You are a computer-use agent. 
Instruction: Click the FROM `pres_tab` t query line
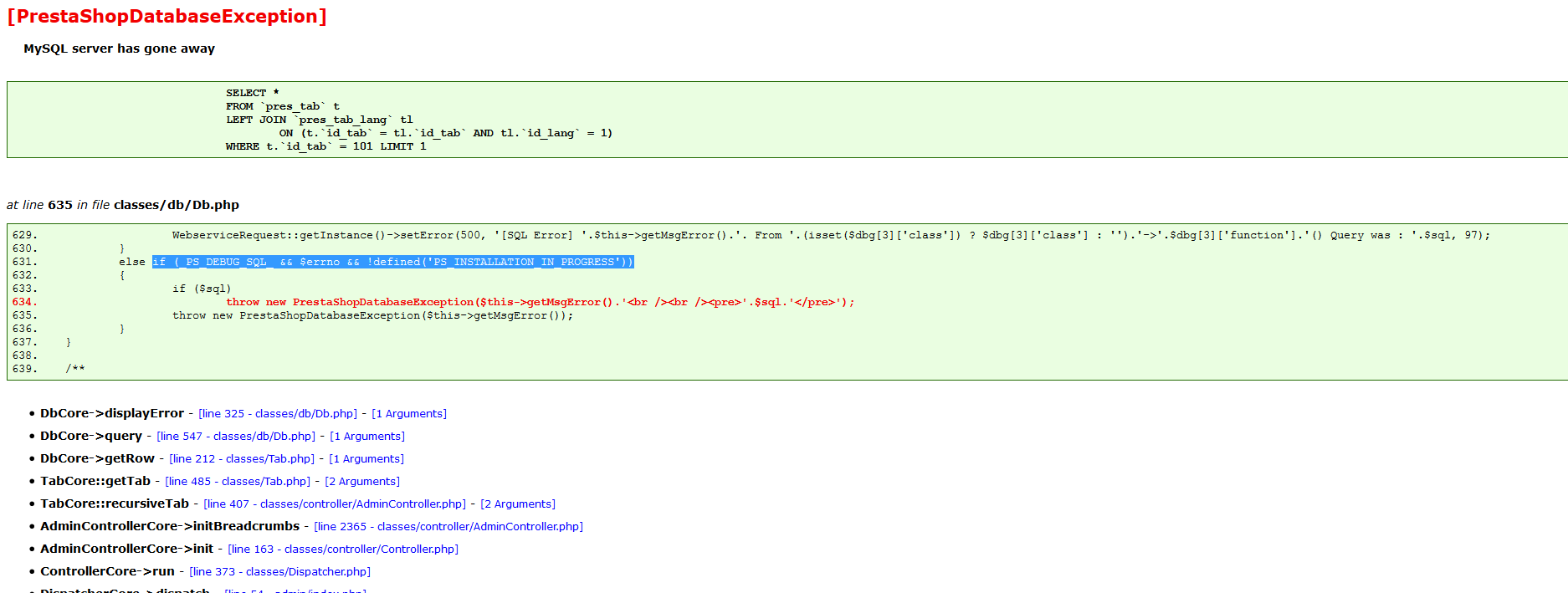(x=283, y=106)
